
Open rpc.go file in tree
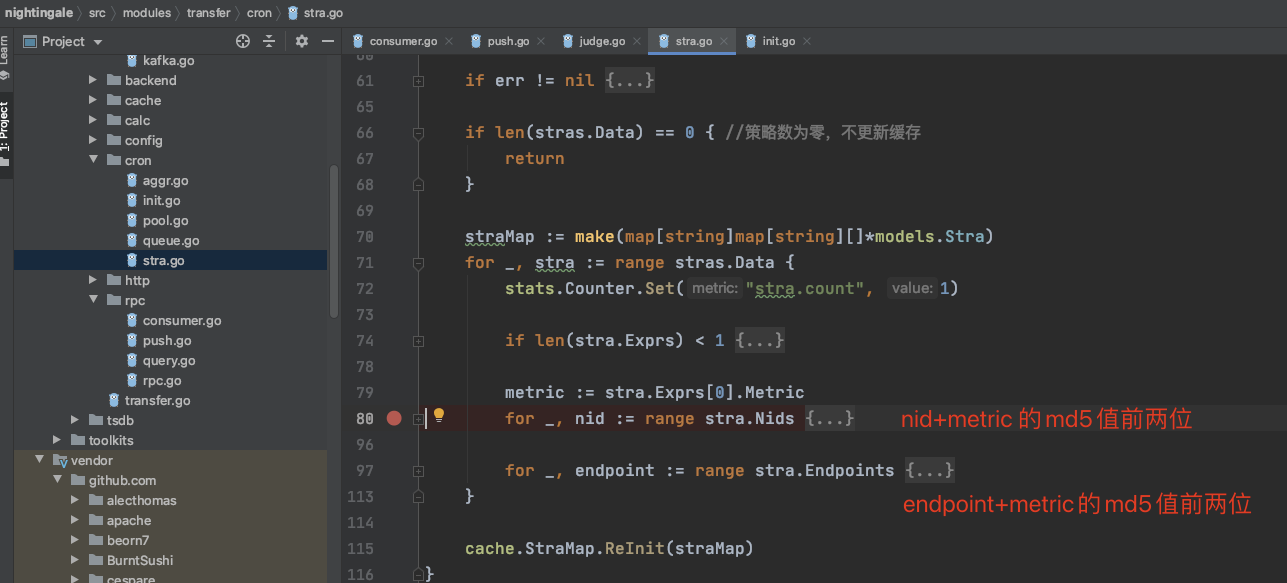pos(162,380)
